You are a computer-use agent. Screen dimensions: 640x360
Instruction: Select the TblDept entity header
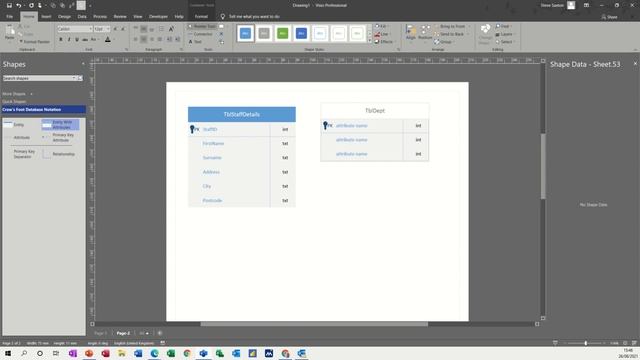coord(375,111)
